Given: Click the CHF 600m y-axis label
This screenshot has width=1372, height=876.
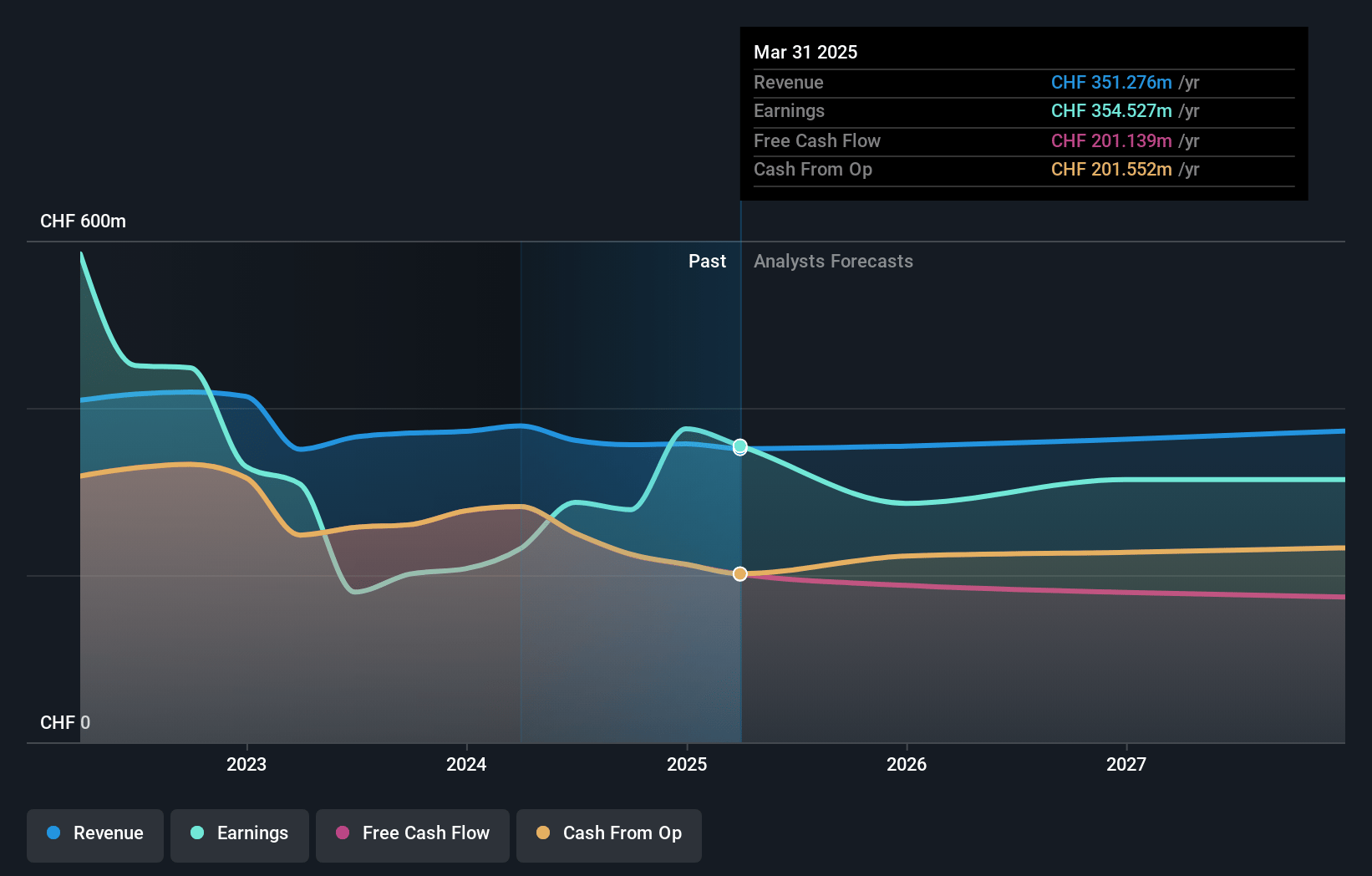Looking at the screenshot, I should coord(83,222).
